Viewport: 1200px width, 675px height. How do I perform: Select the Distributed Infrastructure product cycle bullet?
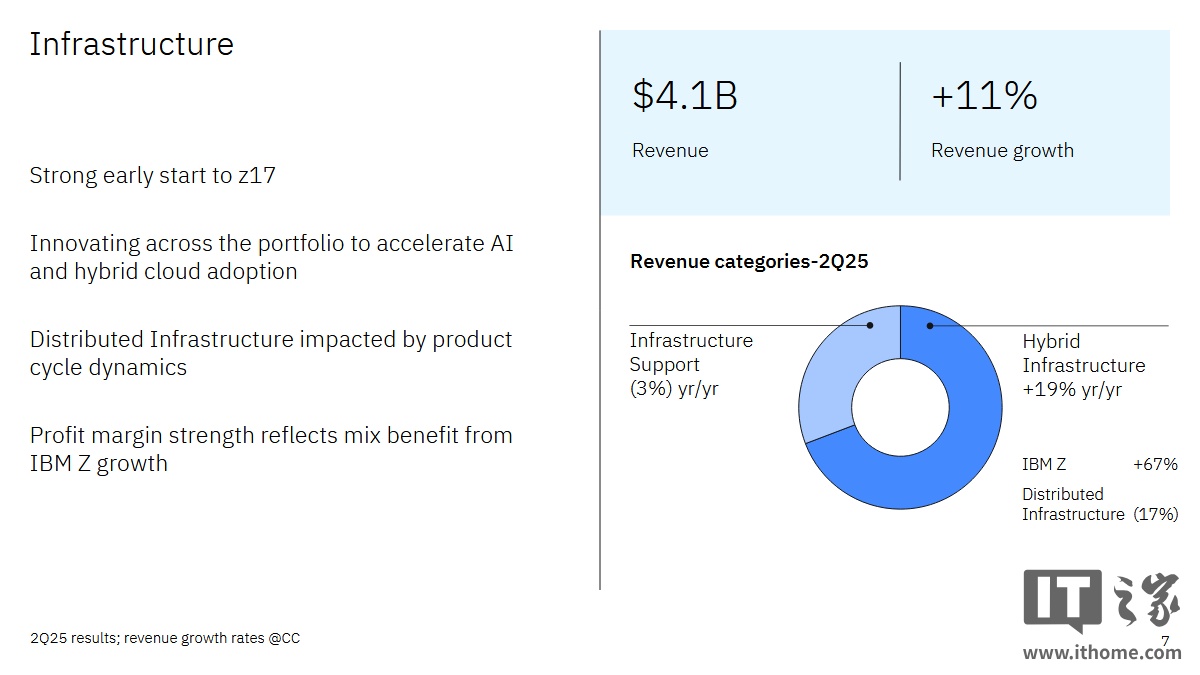tap(270, 353)
